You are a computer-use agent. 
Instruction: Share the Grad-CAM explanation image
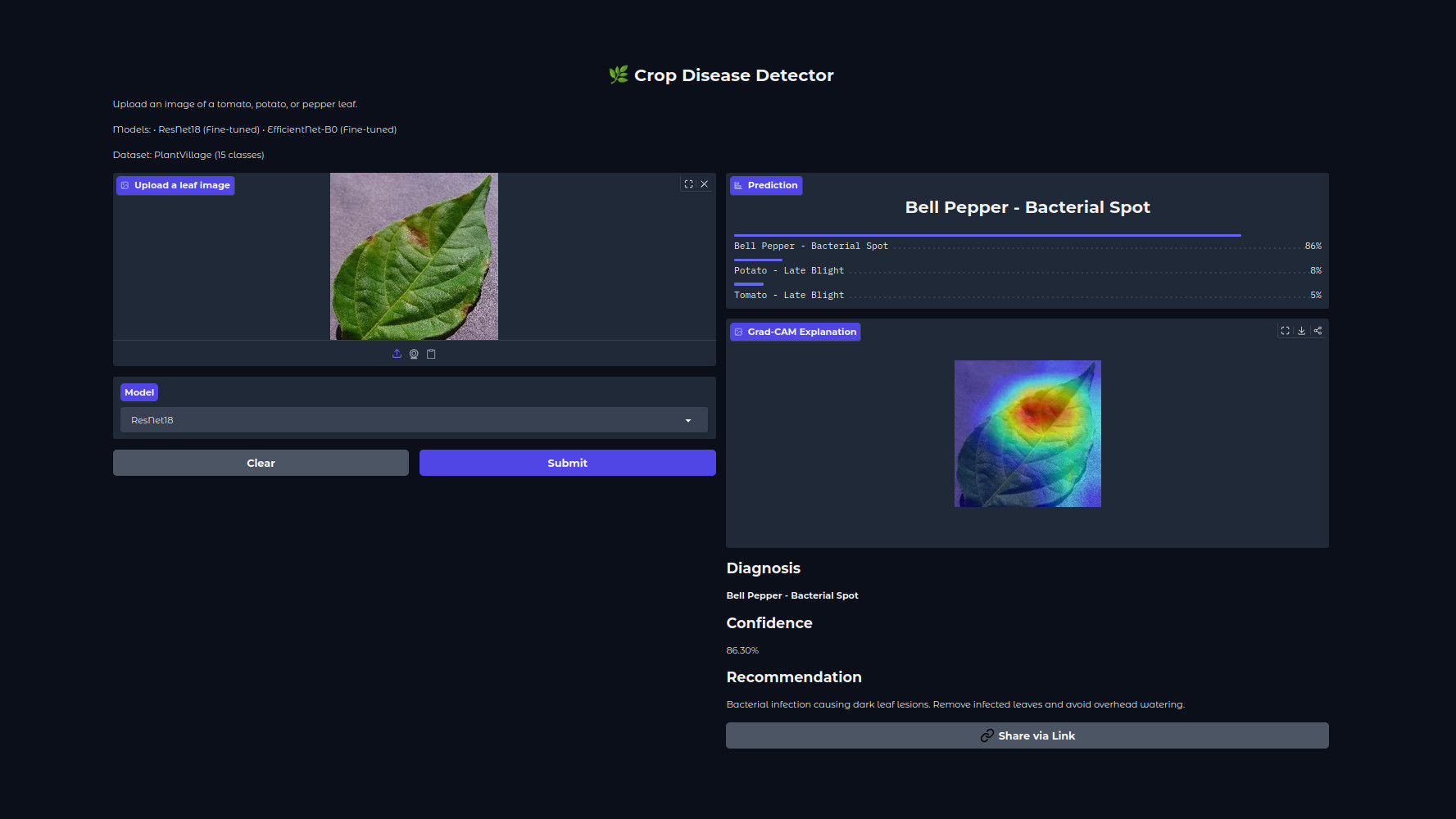(x=1318, y=331)
